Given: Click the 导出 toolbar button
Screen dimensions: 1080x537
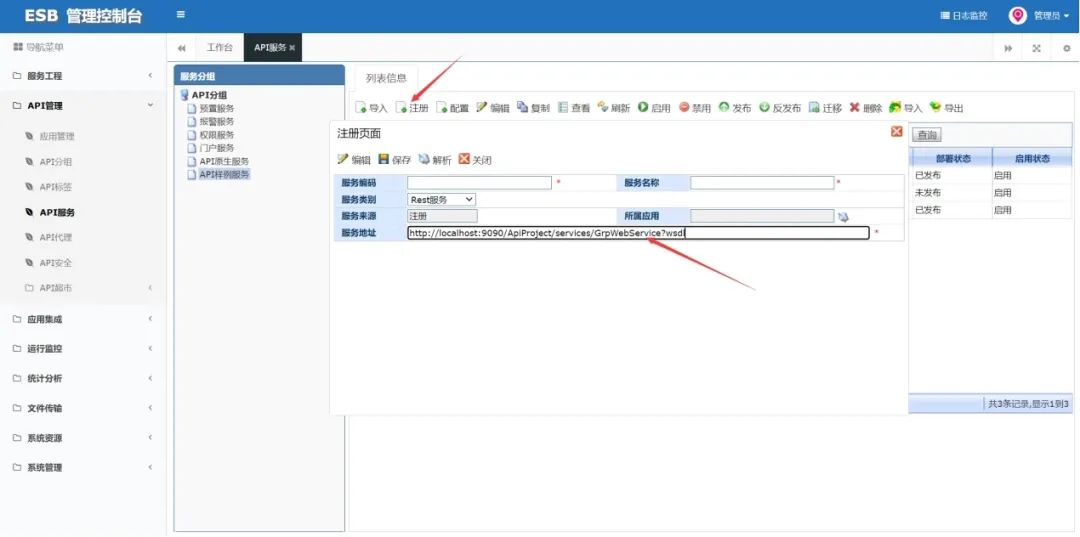Looking at the screenshot, I should tap(946, 108).
